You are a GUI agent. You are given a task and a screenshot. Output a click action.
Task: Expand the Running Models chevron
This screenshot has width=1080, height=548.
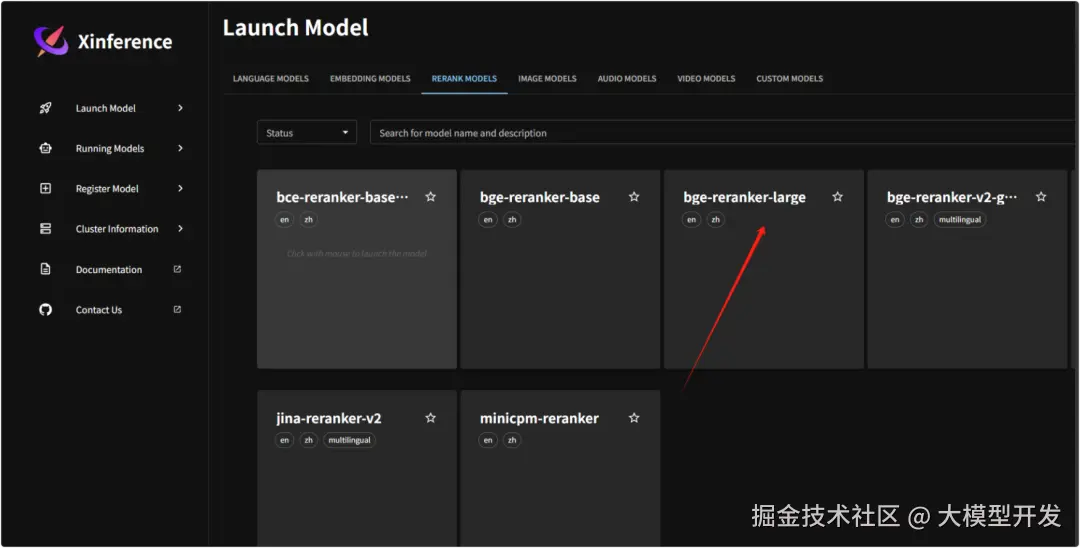tap(180, 148)
